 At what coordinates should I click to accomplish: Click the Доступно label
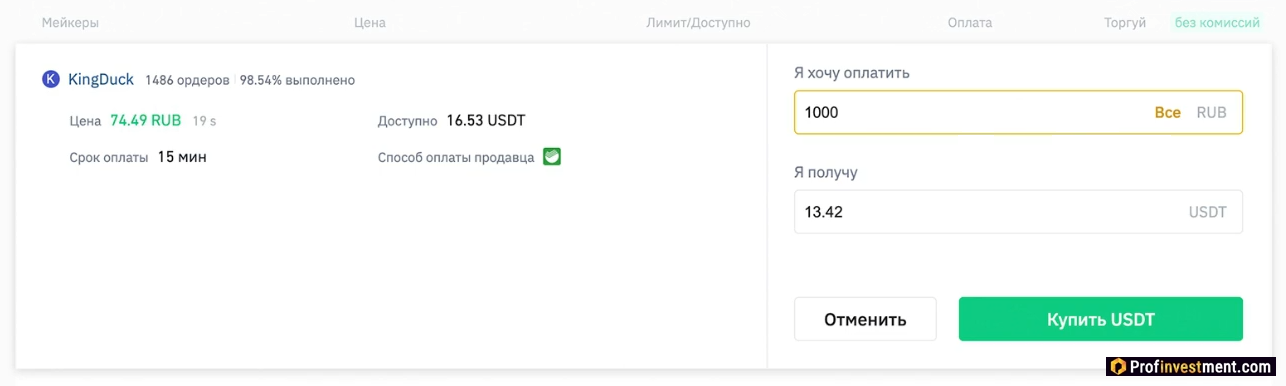[x=408, y=121]
